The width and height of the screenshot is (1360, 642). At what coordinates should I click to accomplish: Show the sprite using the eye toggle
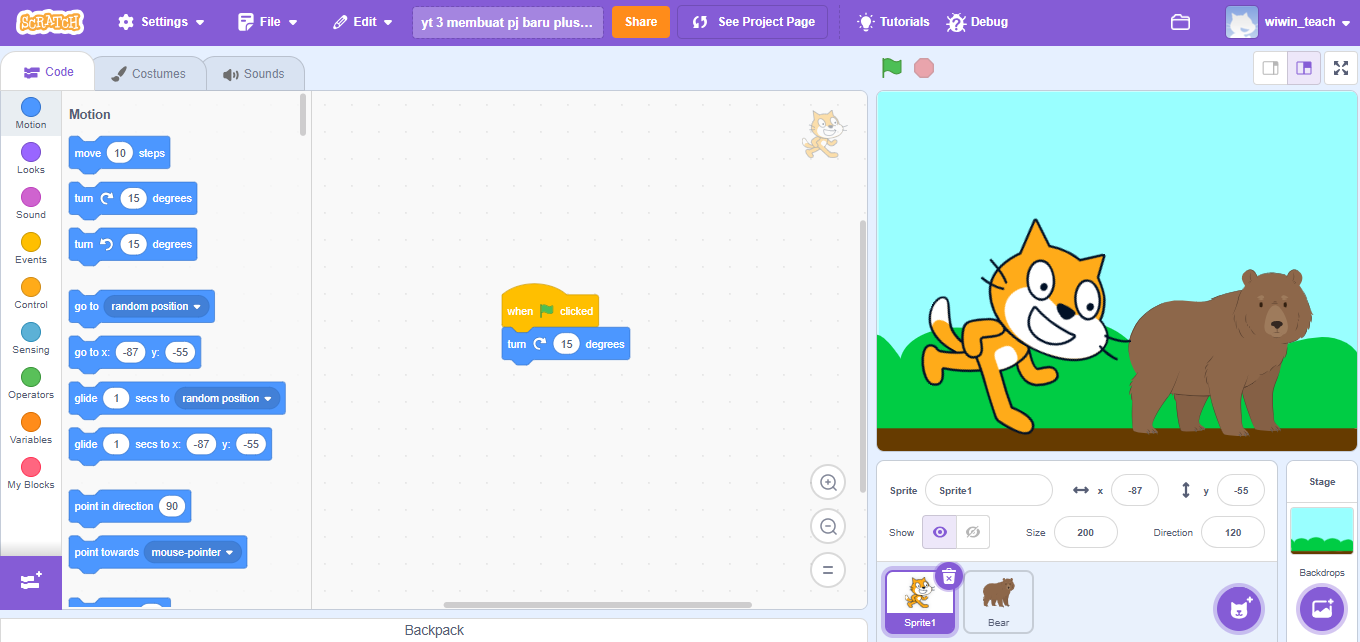coord(939,532)
